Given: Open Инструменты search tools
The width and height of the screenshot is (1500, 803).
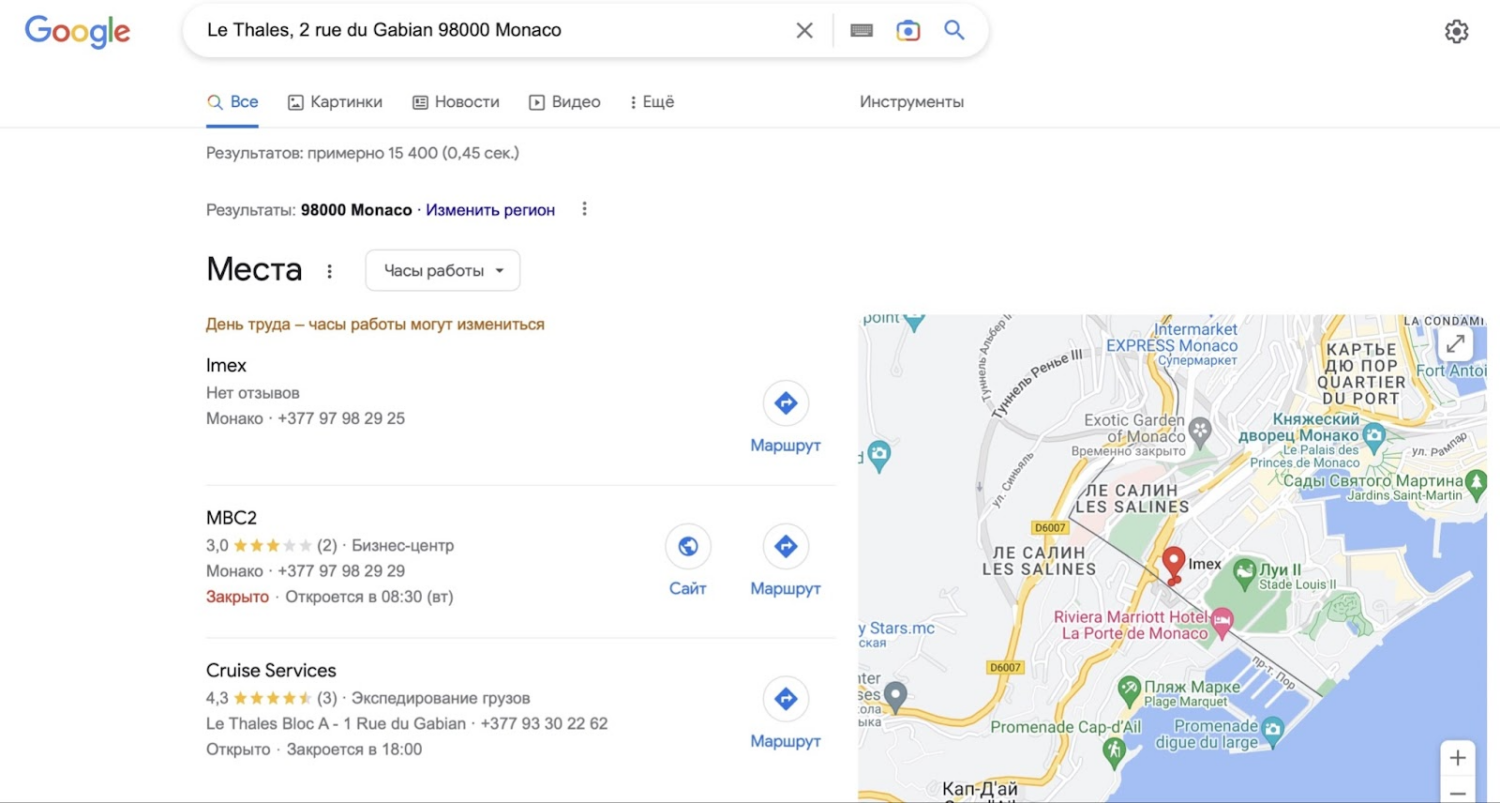Looking at the screenshot, I should pyautogui.click(x=911, y=102).
